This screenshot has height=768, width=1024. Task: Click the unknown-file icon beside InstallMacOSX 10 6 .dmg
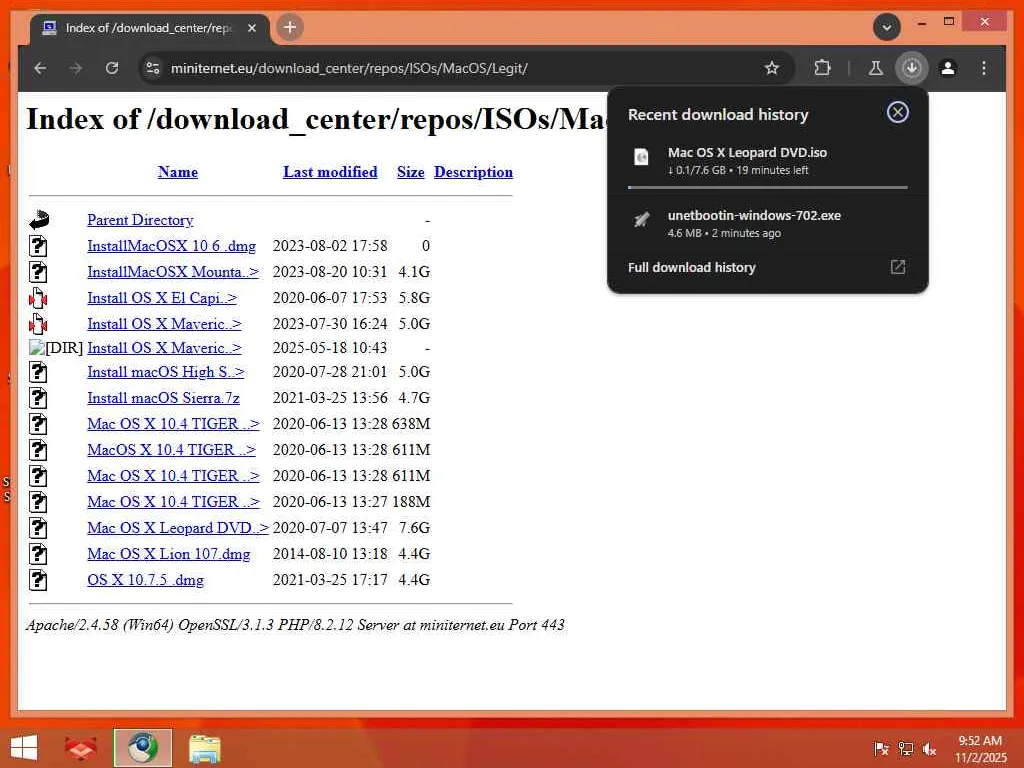point(39,246)
